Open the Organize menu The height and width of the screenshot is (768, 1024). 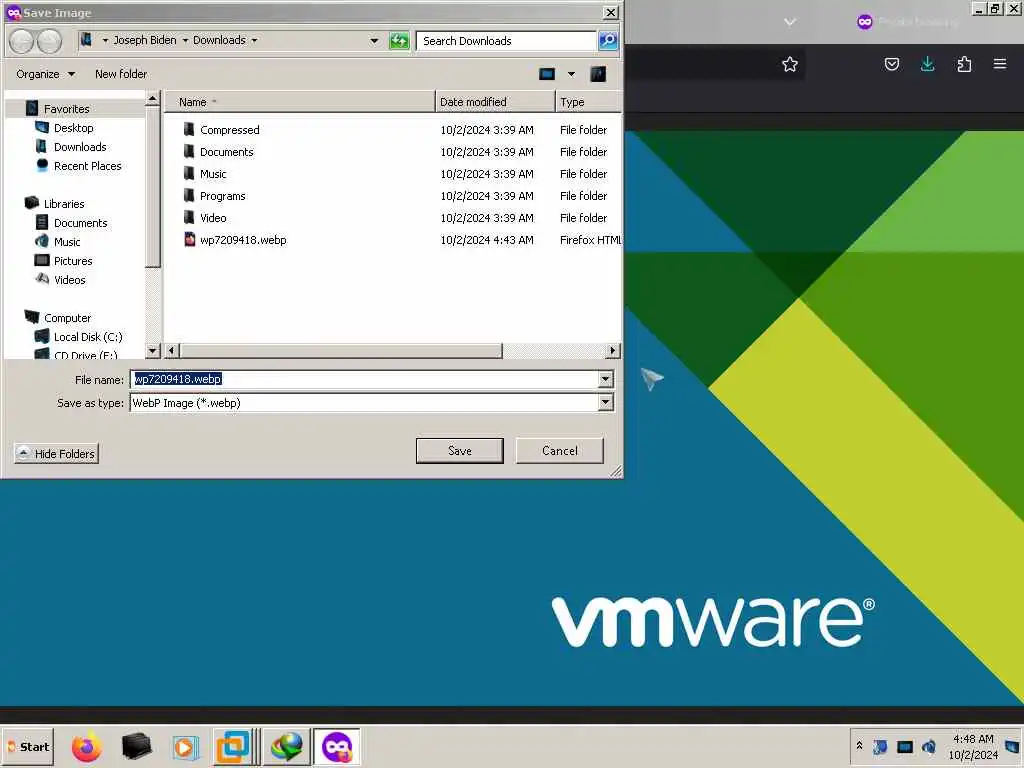[x=45, y=74]
